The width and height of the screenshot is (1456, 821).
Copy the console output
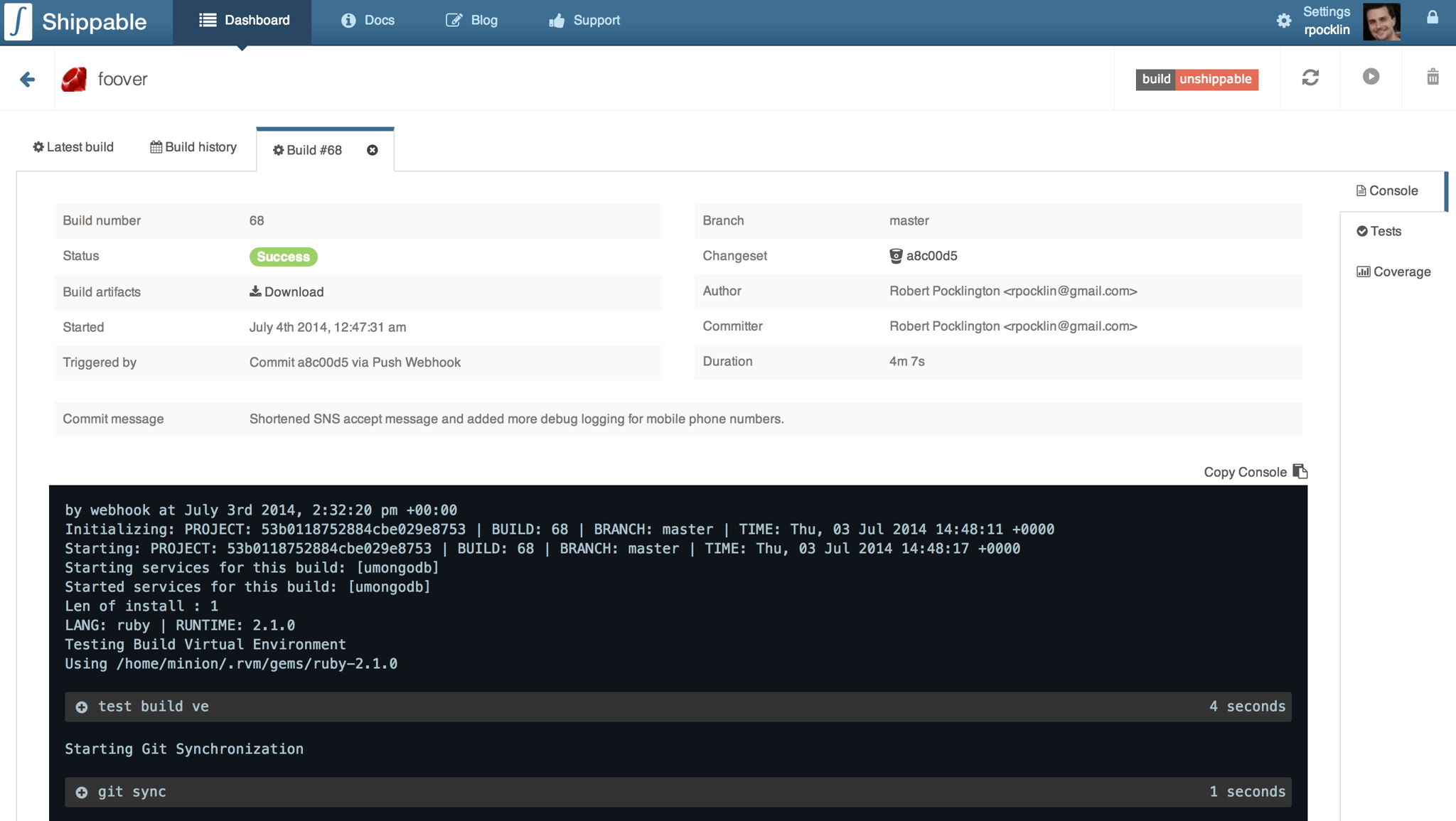[x=1256, y=472]
